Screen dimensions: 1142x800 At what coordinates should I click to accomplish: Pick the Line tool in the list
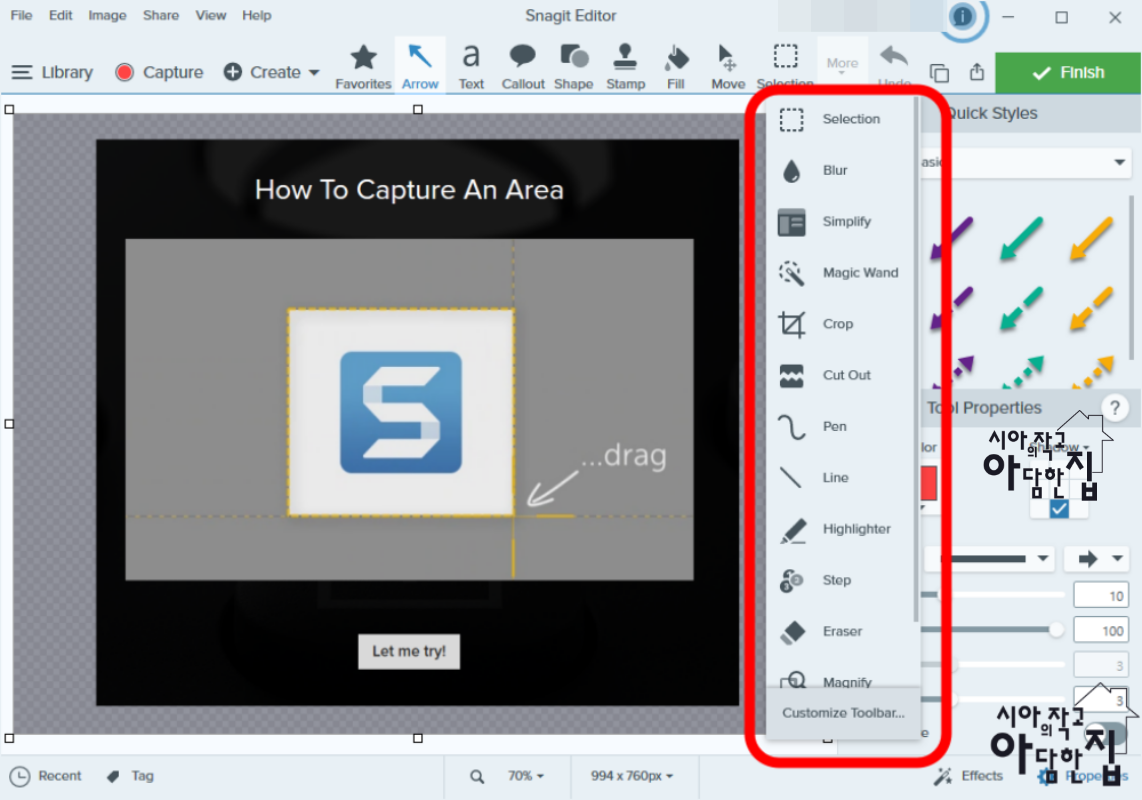(840, 478)
